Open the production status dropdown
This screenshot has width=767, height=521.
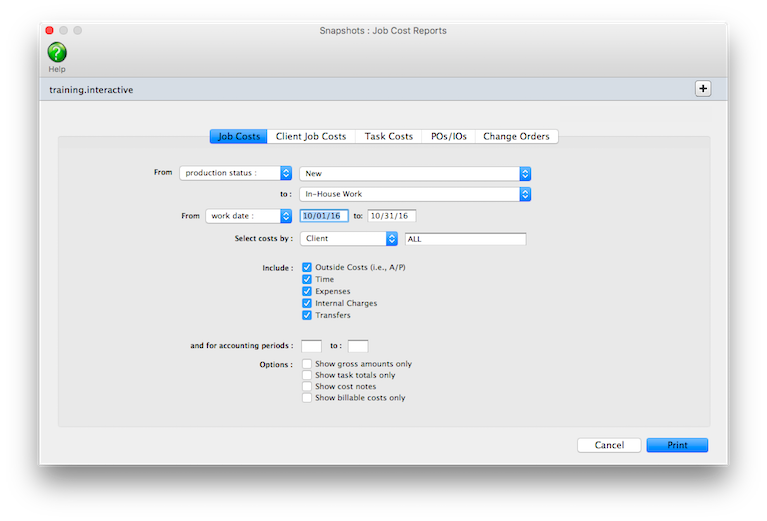coord(235,173)
